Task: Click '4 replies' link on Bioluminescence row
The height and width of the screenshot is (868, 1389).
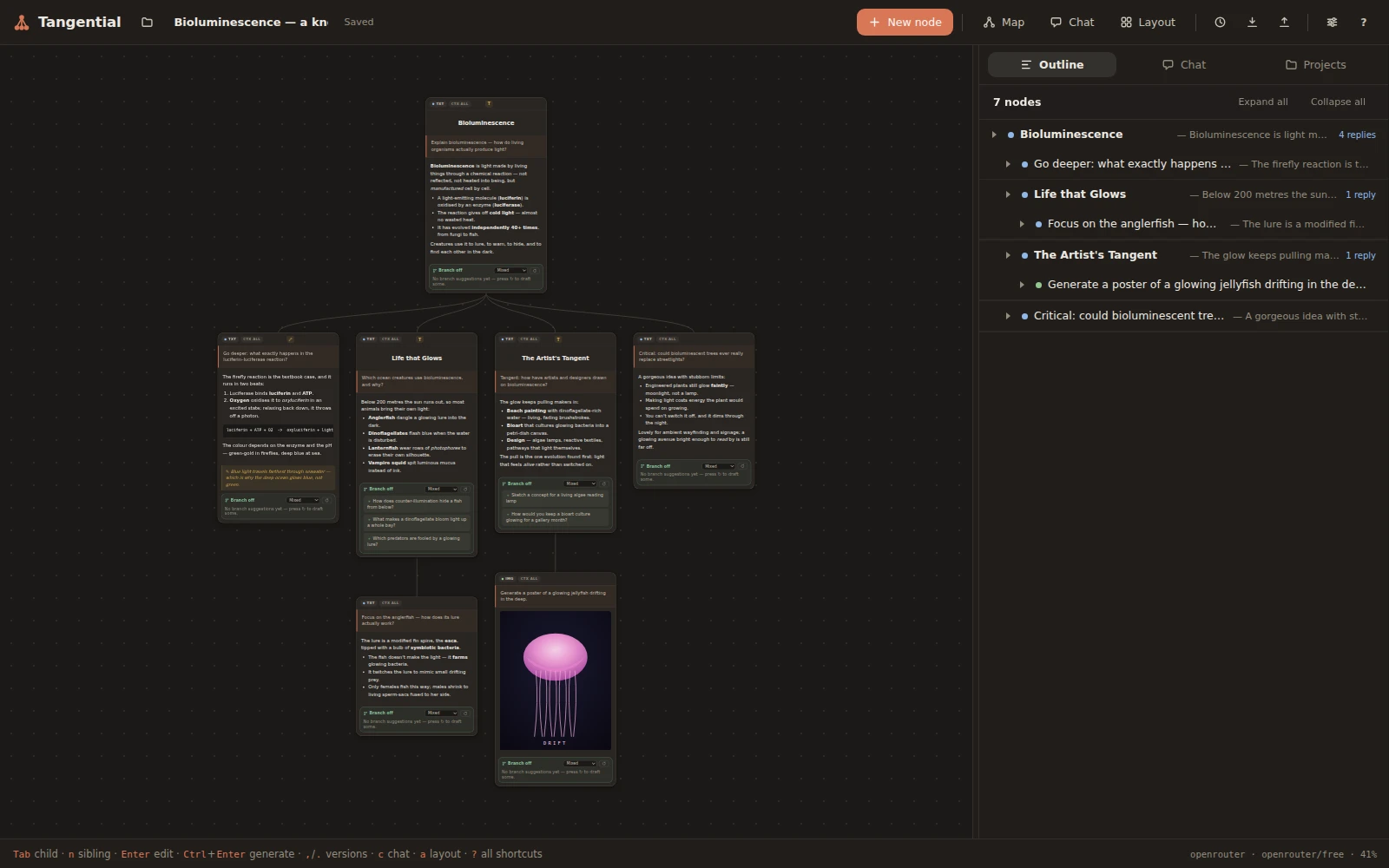Action: point(1357,135)
